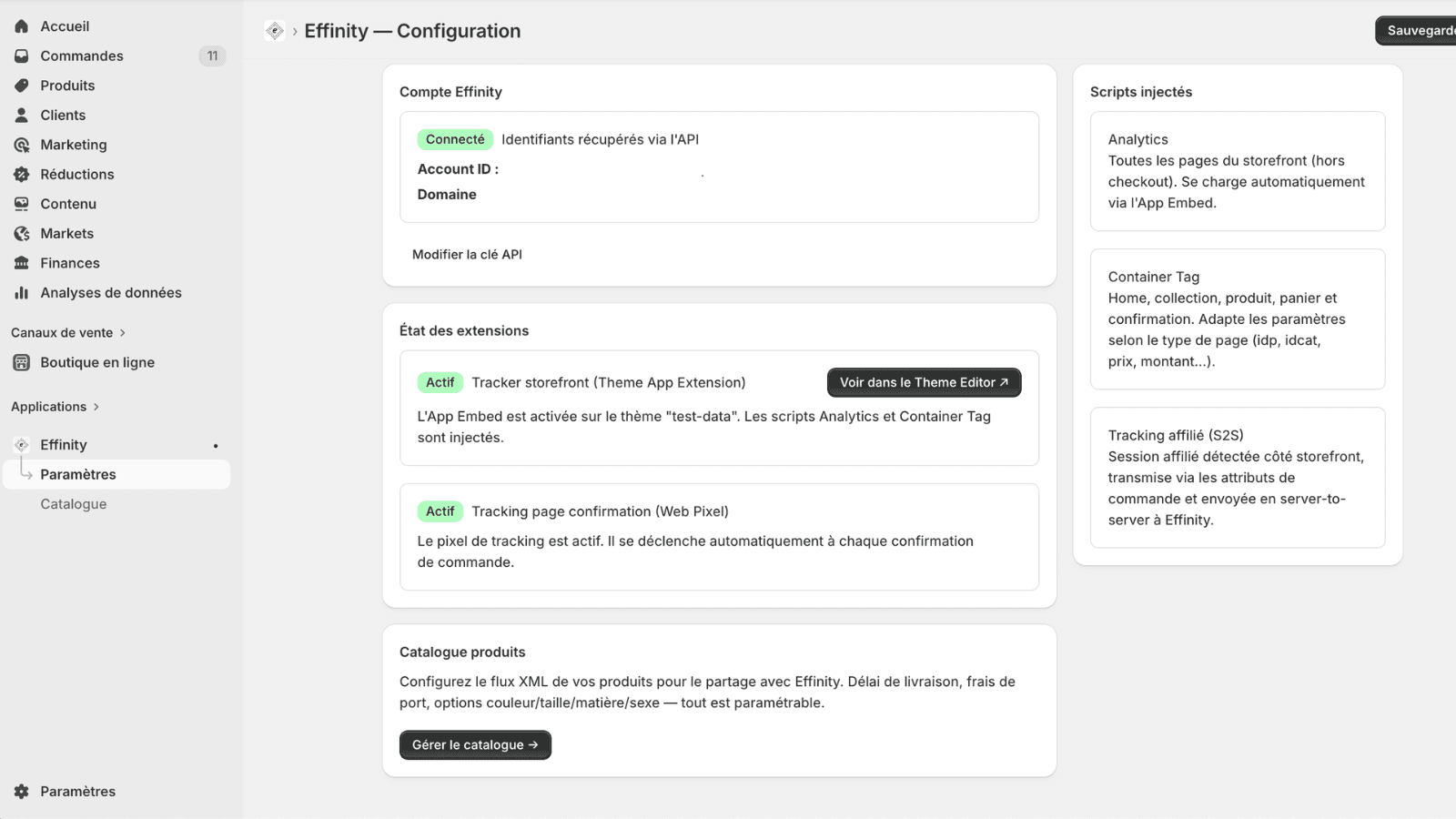Click the Actif badge for Web Pixel tracking
1456x819 pixels.
coord(440,511)
